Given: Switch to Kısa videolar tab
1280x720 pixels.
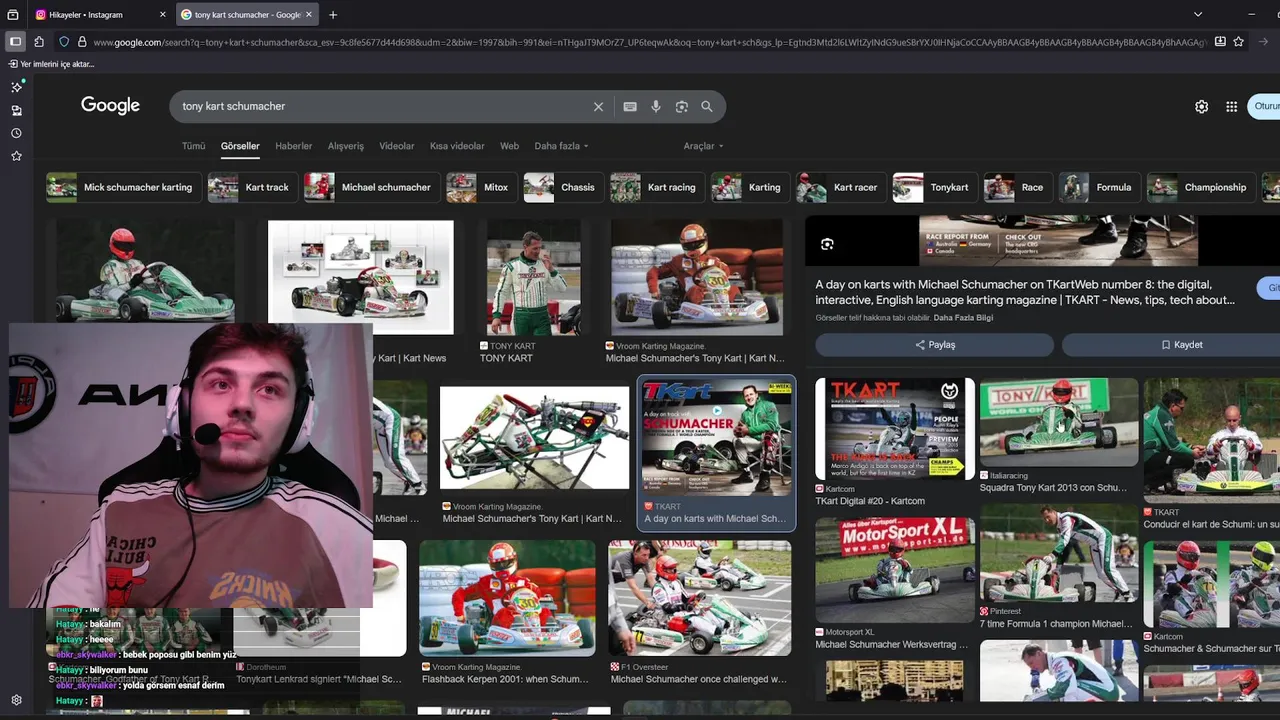Looking at the screenshot, I should (457, 146).
